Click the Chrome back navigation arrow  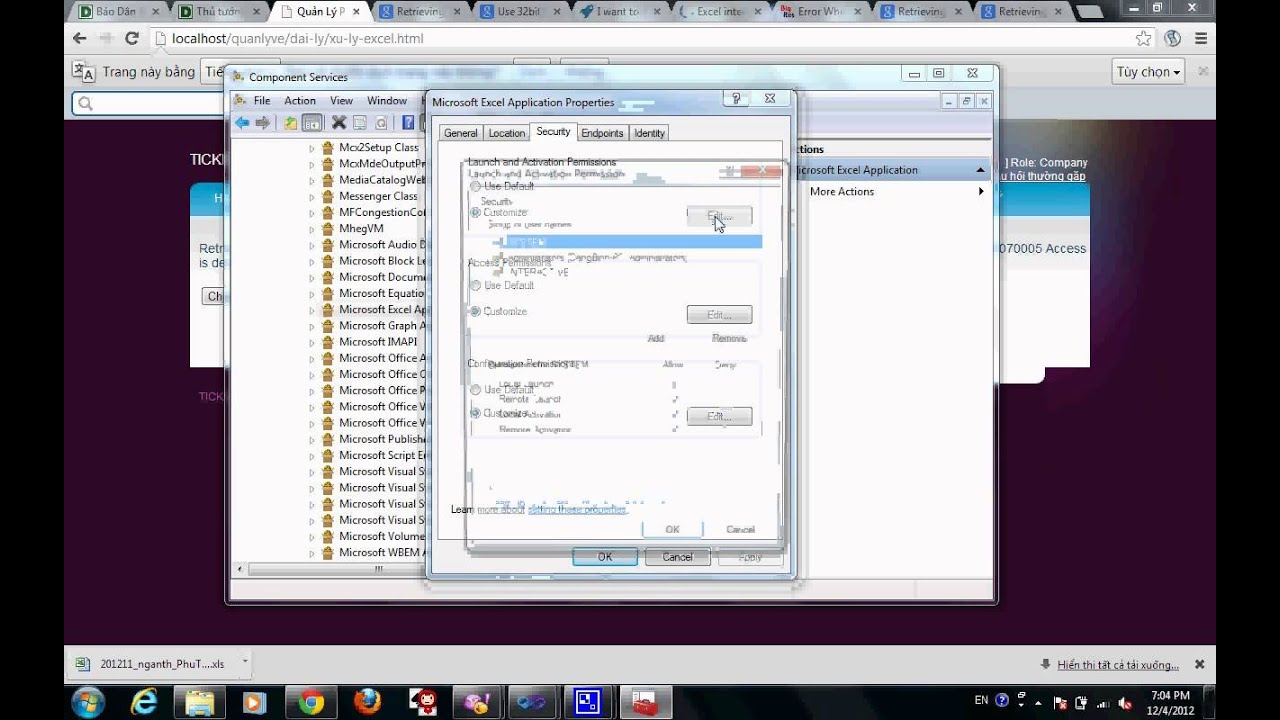tap(80, 38)
